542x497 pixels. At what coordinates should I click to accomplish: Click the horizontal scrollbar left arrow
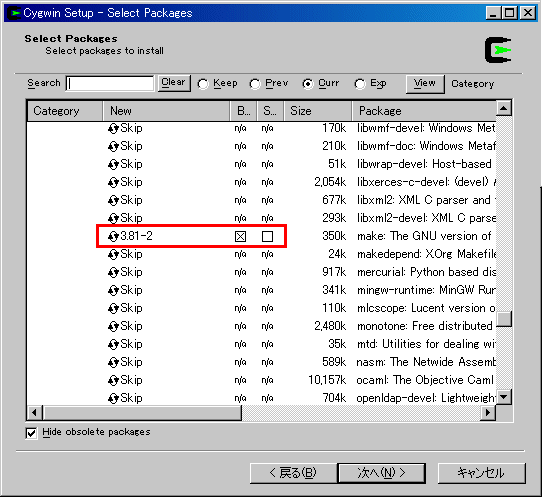(x=34, y=413)
